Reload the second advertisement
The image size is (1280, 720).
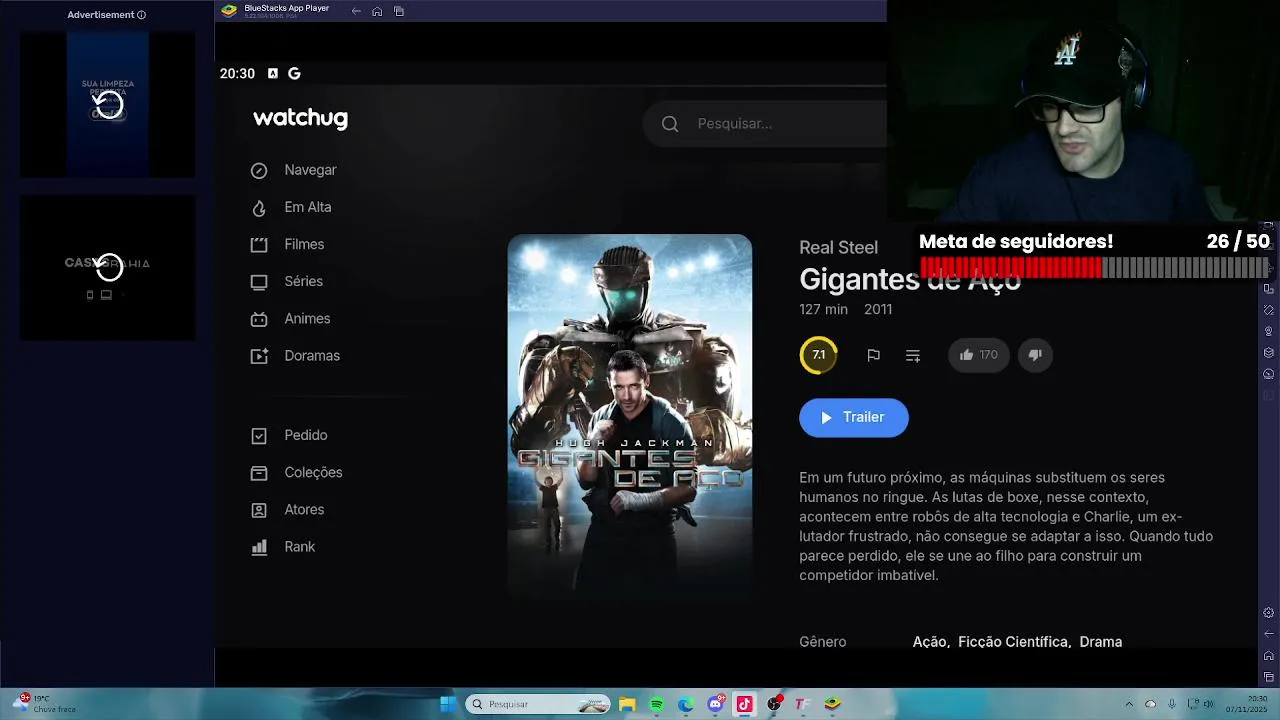tap(108, 267)
